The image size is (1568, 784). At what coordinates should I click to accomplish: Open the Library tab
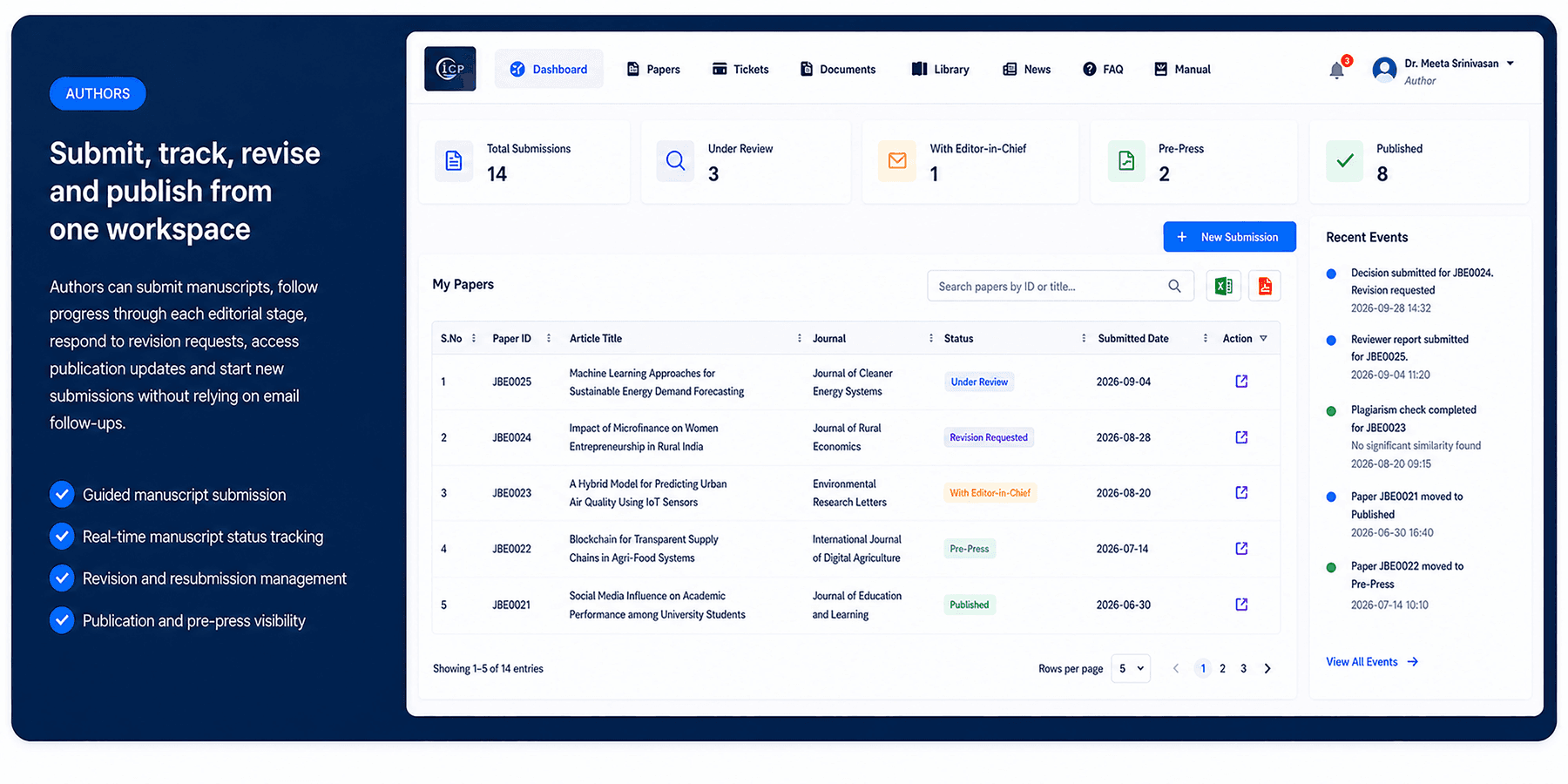940,70
